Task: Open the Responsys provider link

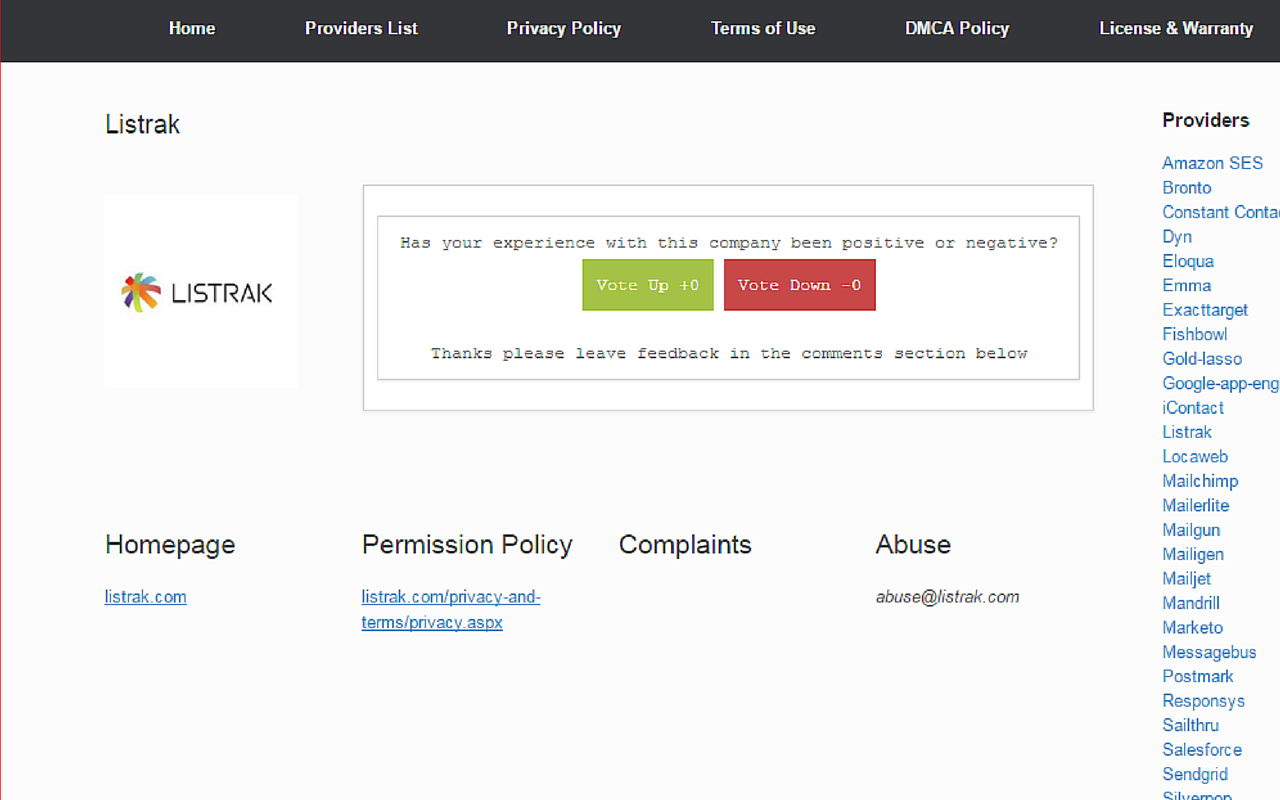Action: pos(1203,701)
